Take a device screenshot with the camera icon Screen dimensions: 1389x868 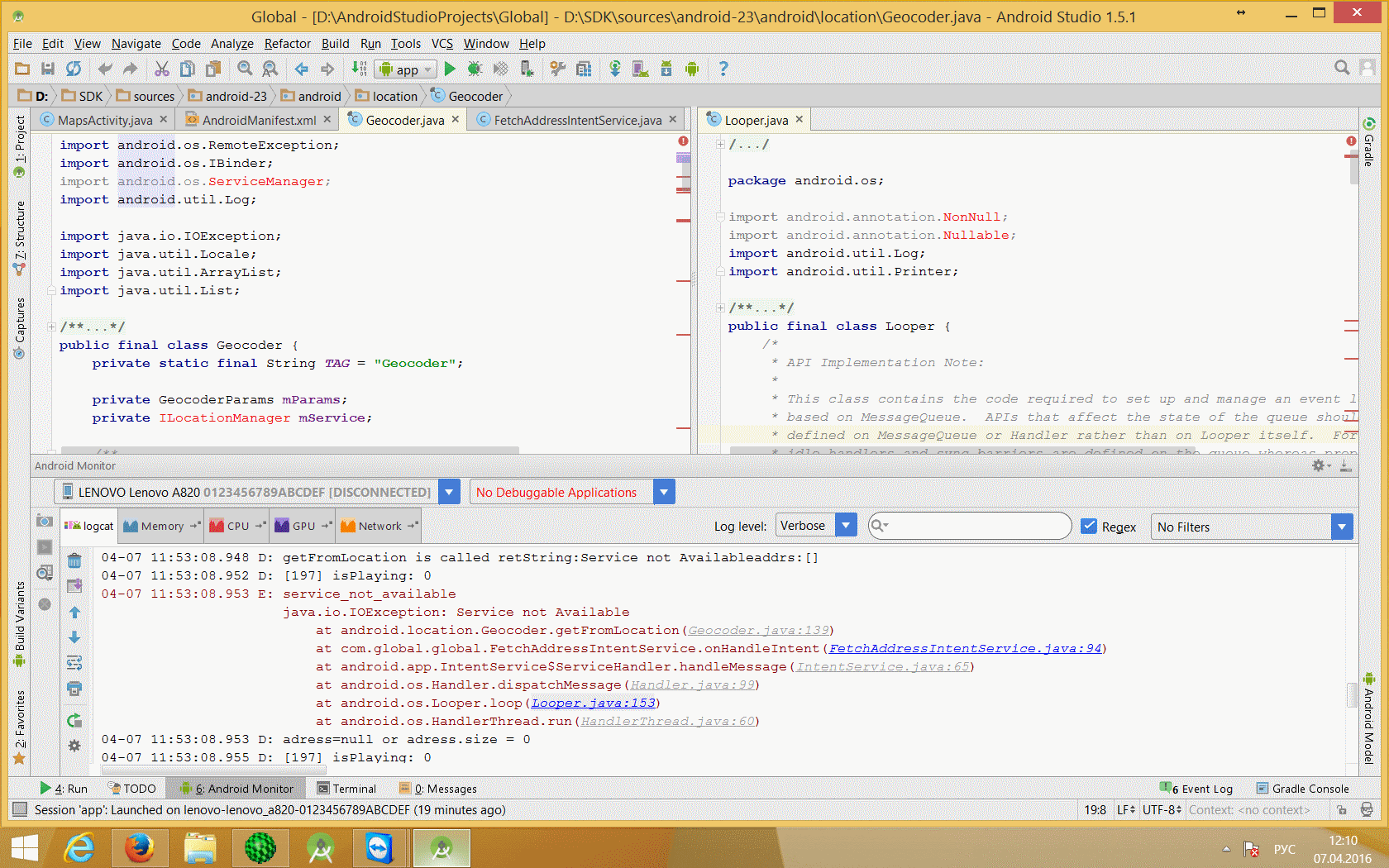(x=45, y=521)
